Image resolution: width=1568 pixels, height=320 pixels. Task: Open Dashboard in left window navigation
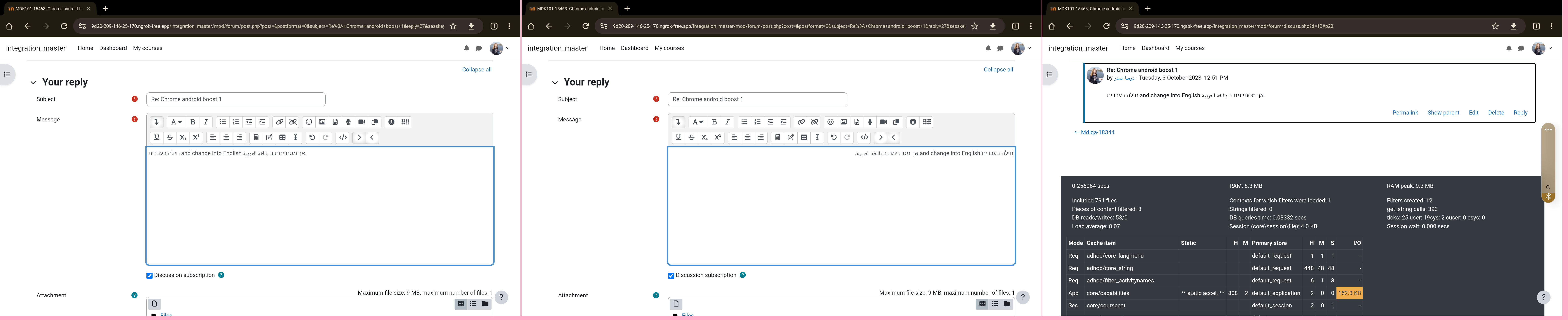pyautogui.click(x=113, y=48)
